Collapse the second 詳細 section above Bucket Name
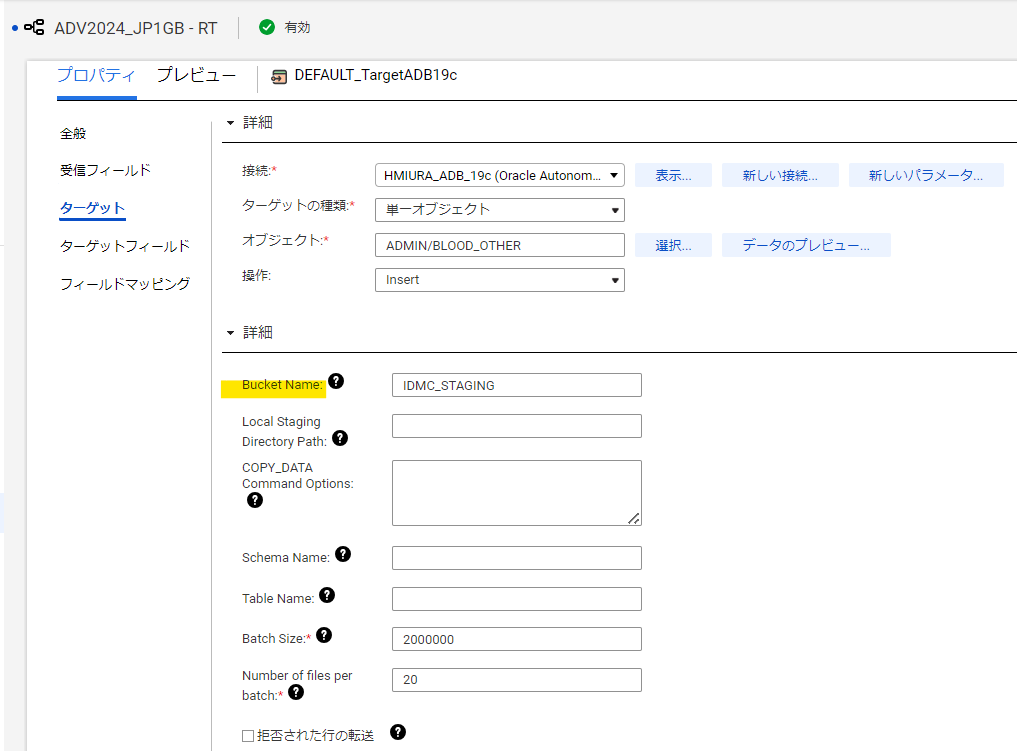Screen dimensions: 1017x751 (230, 333)
